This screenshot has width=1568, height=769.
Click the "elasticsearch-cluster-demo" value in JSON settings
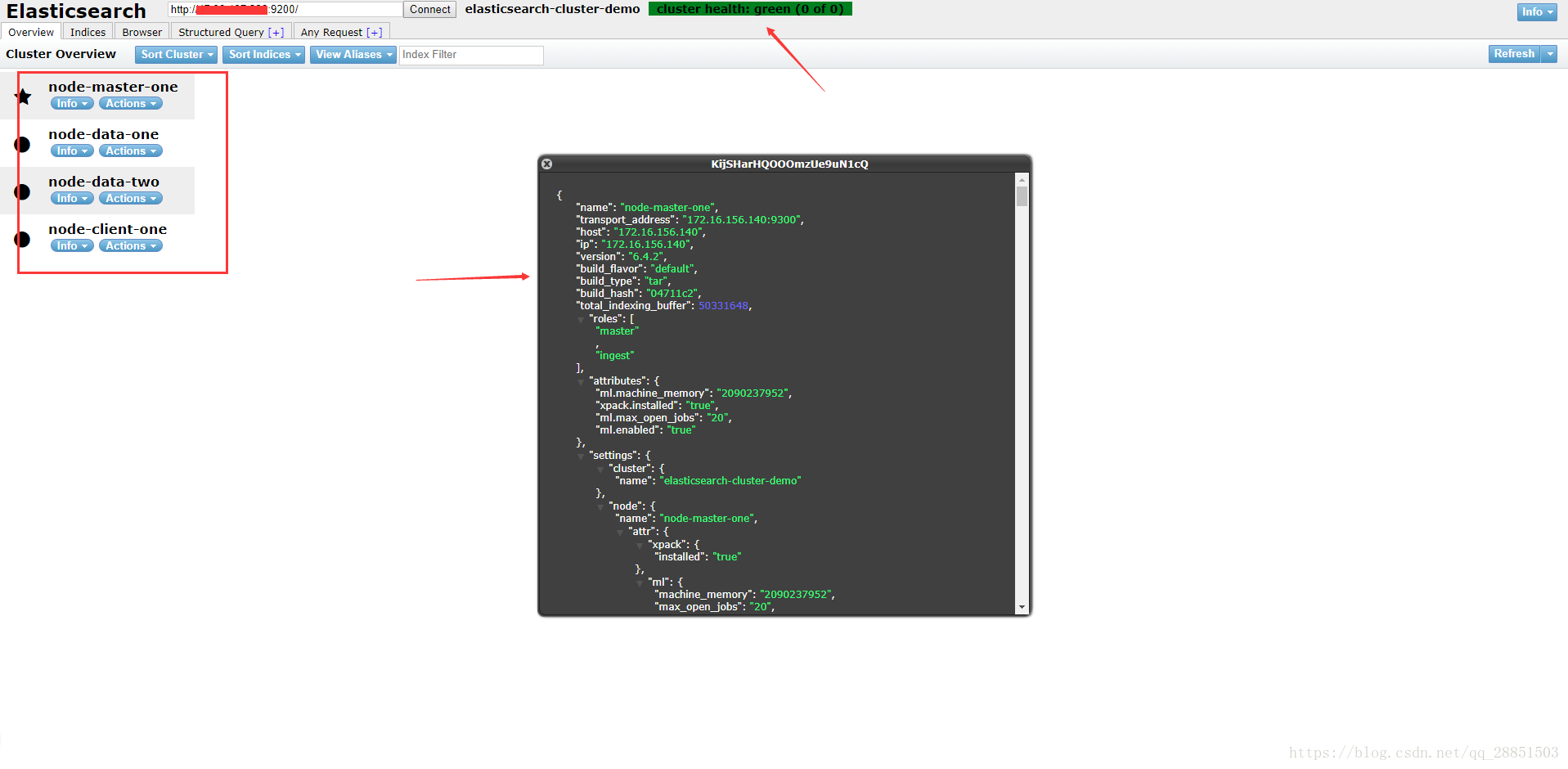coord(730,481)
